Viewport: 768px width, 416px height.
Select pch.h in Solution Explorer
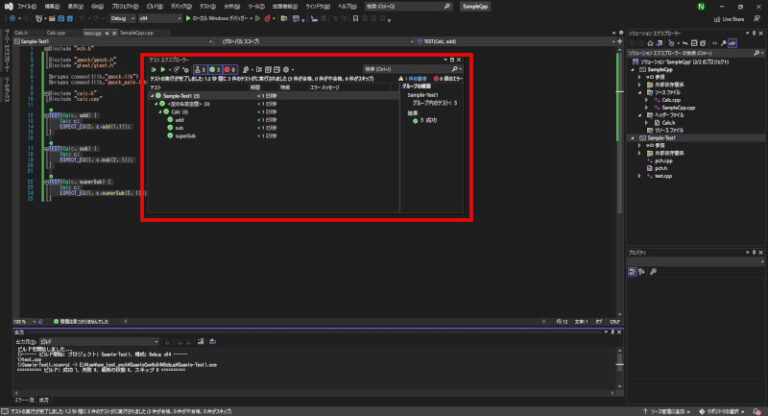click(x=660, y=168)
